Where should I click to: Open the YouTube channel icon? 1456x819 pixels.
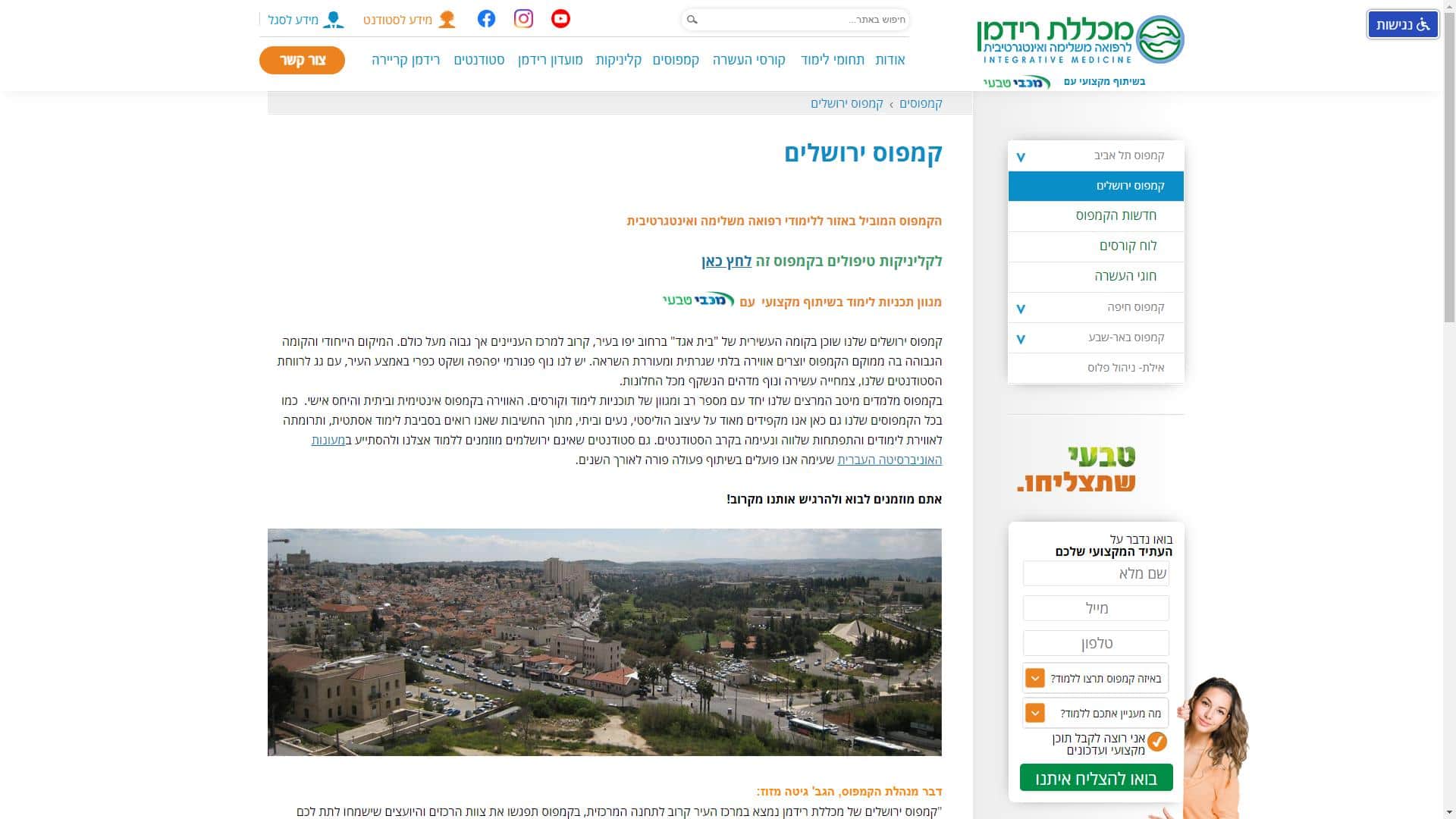[x=560, y=19]
